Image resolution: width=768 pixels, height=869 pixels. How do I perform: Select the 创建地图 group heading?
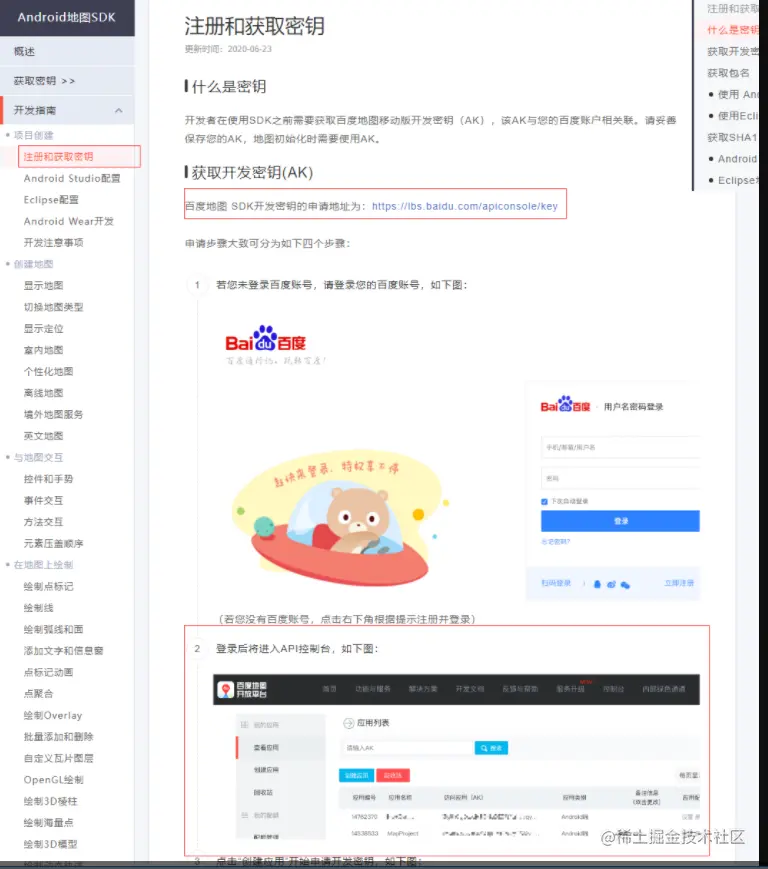33,264
